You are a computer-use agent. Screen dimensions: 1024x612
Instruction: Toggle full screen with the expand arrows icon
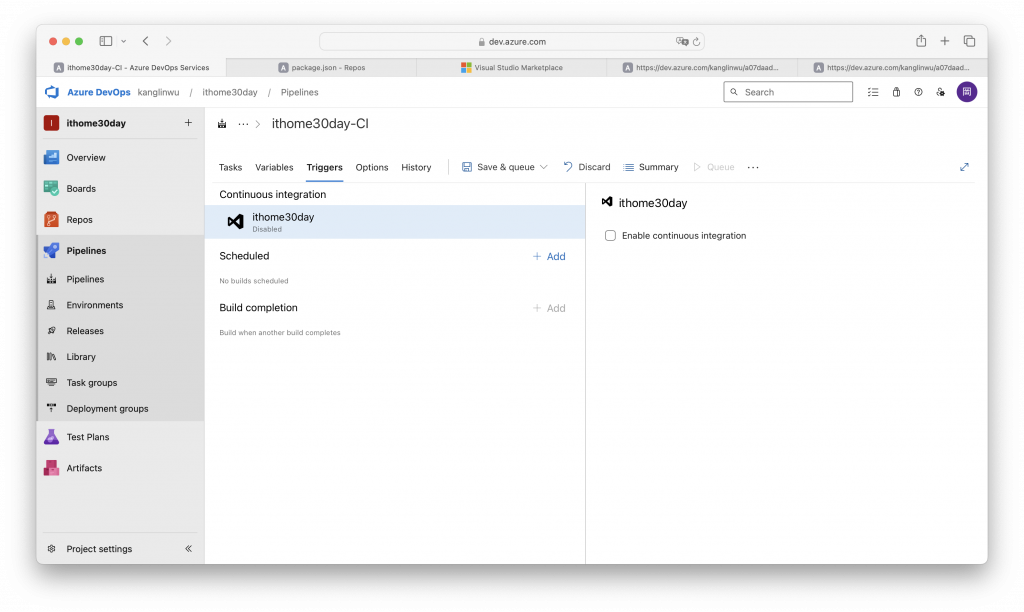[x=964, y=167]
